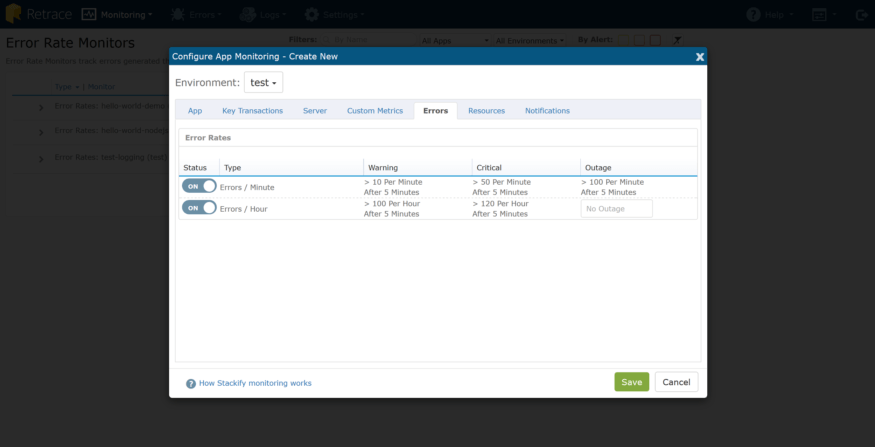
Task: Click the help icon beside How Stackify monitoring works
Action: coord(191,383)
